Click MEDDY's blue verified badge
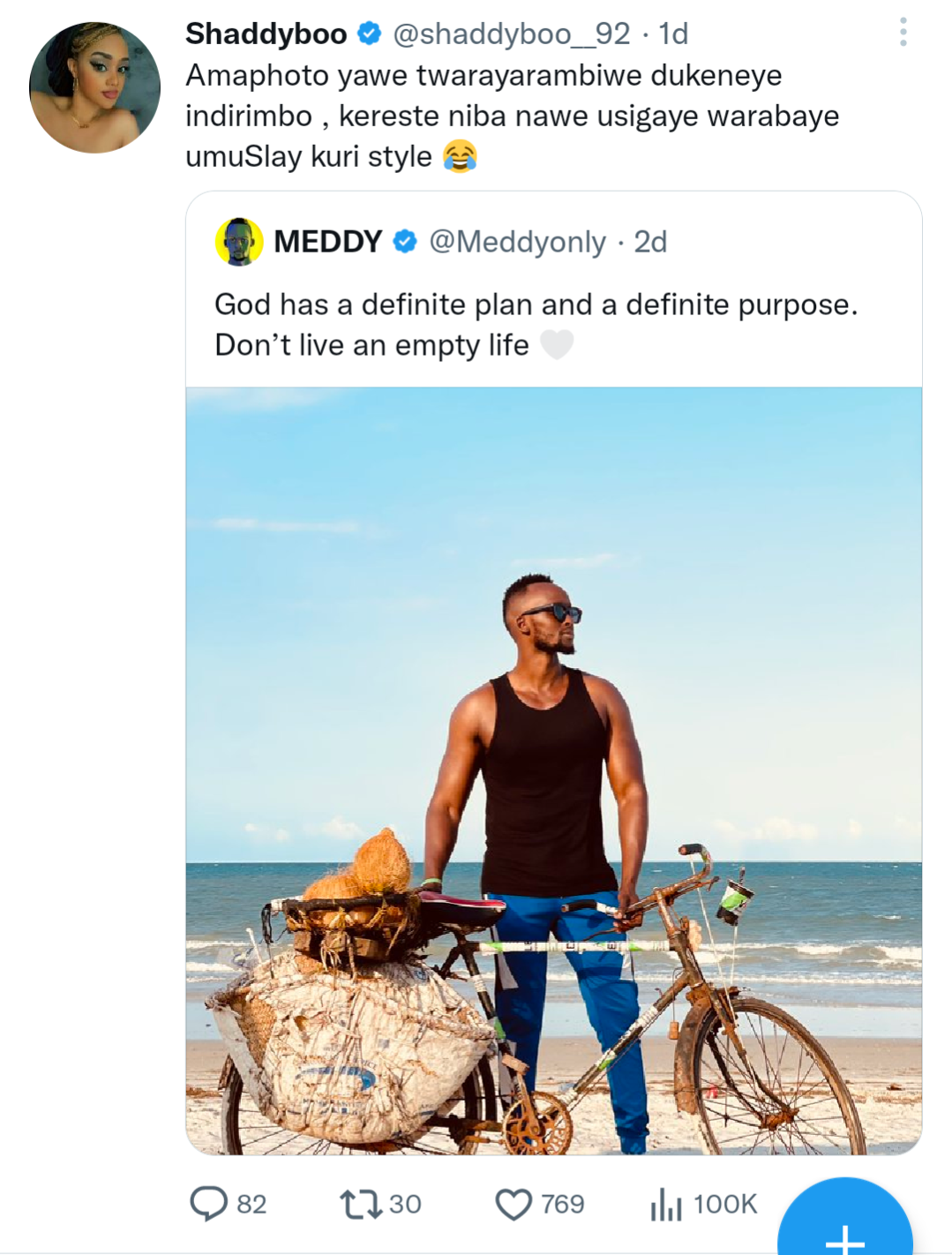This screenshot has width=952, height=1255. click(405, 241)
